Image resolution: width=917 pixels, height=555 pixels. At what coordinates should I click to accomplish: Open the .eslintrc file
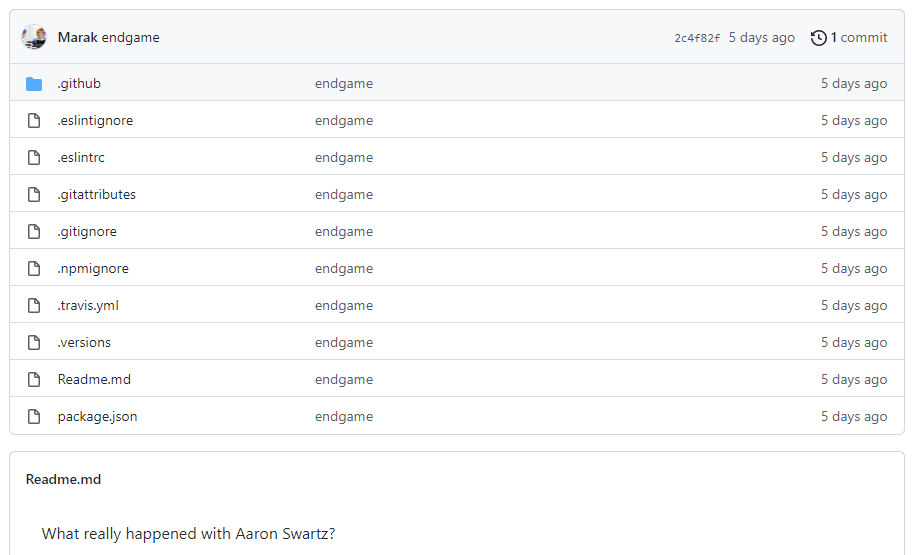click(81, 158)
